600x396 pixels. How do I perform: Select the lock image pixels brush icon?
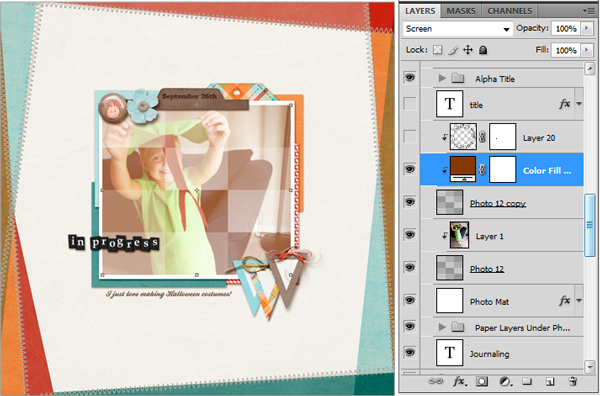tap(453, 50)
